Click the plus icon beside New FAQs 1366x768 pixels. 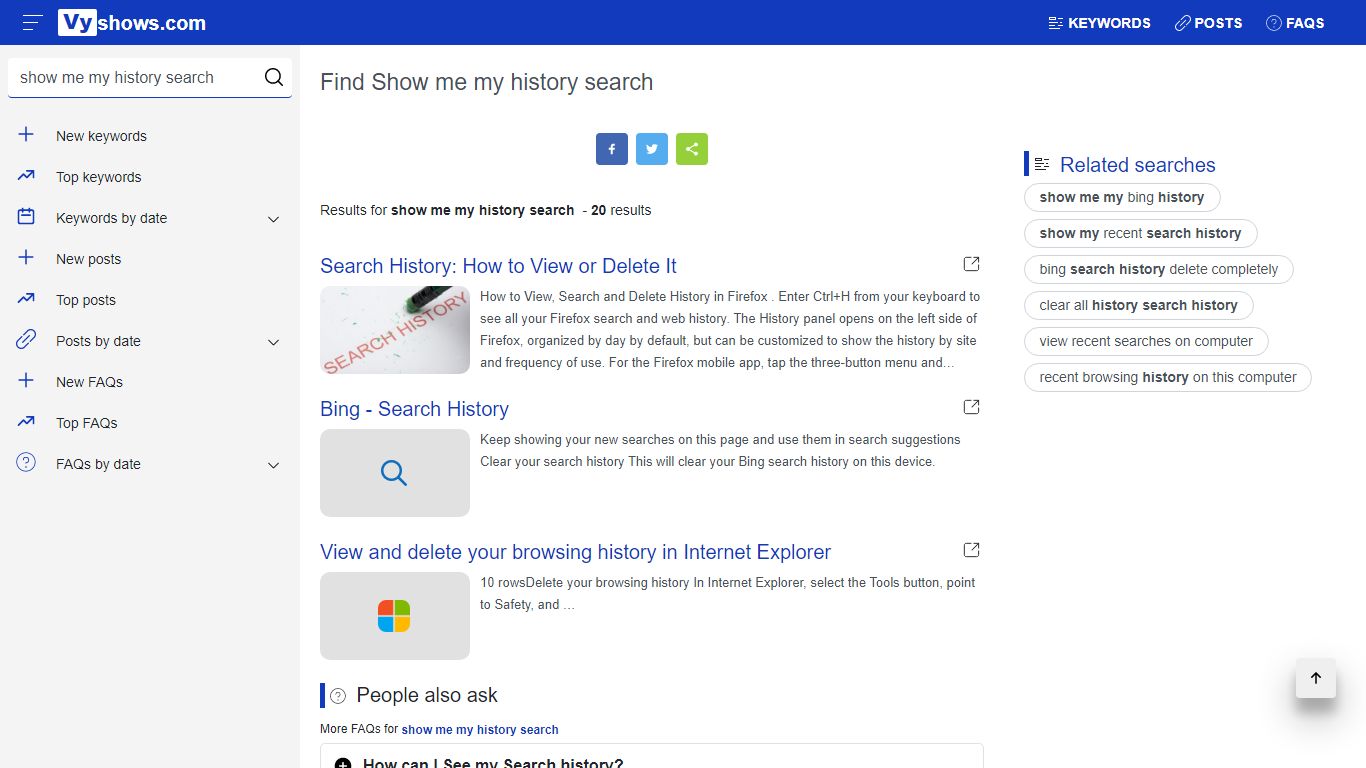point(26,380)
